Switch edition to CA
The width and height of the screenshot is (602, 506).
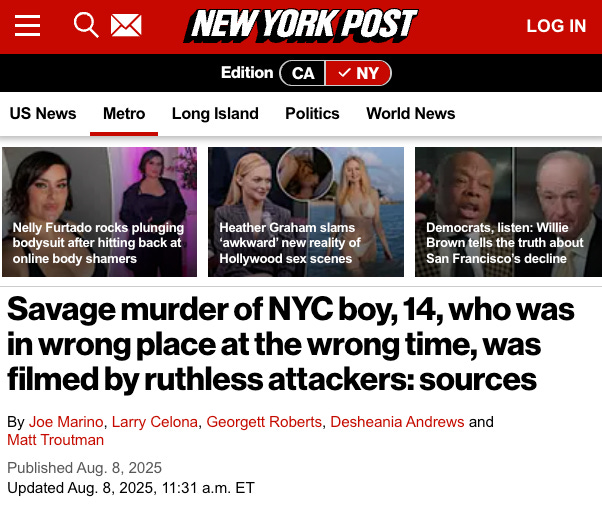(303, 73)
